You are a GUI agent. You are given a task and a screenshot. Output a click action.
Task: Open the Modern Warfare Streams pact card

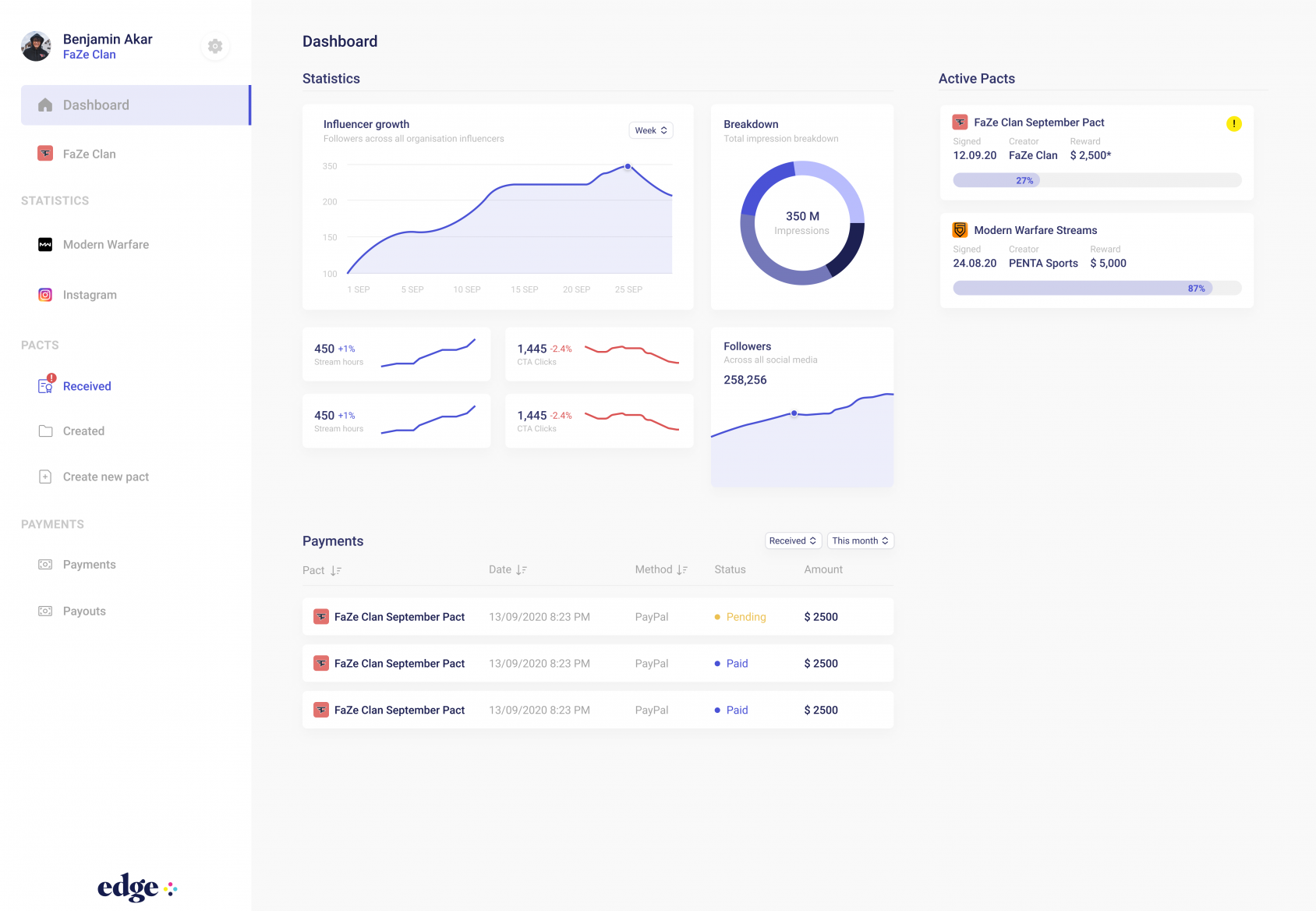pos(1095,259)
